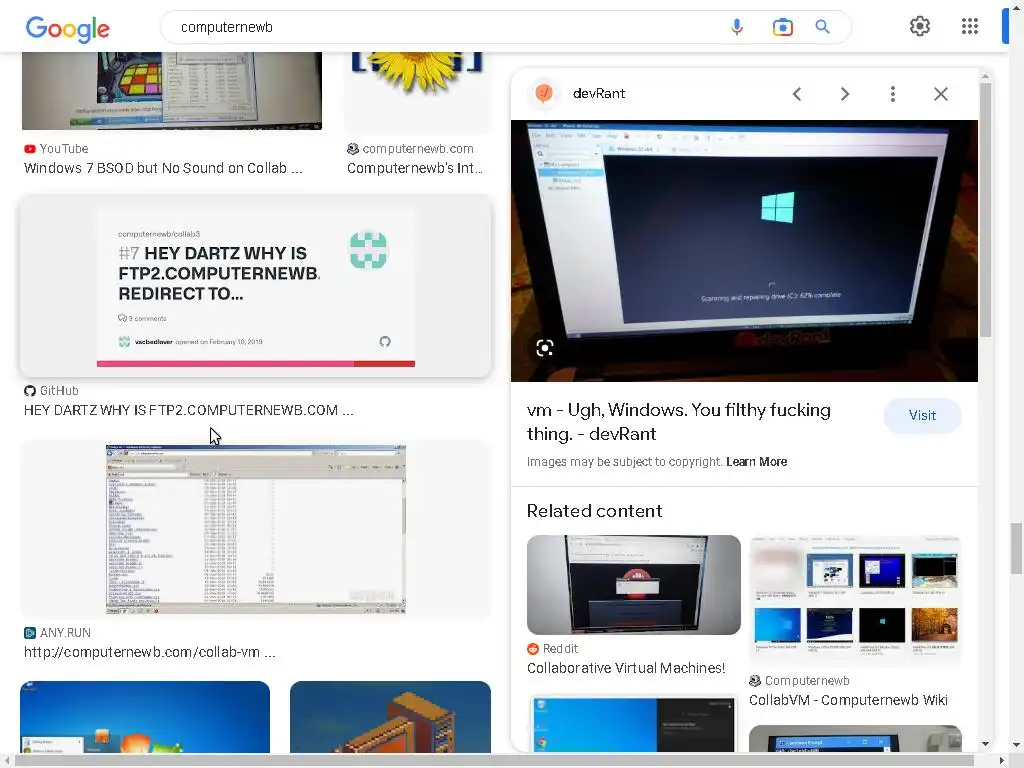
Task: Click "Computernewb's Int..." result title
Action: (415, 168)
